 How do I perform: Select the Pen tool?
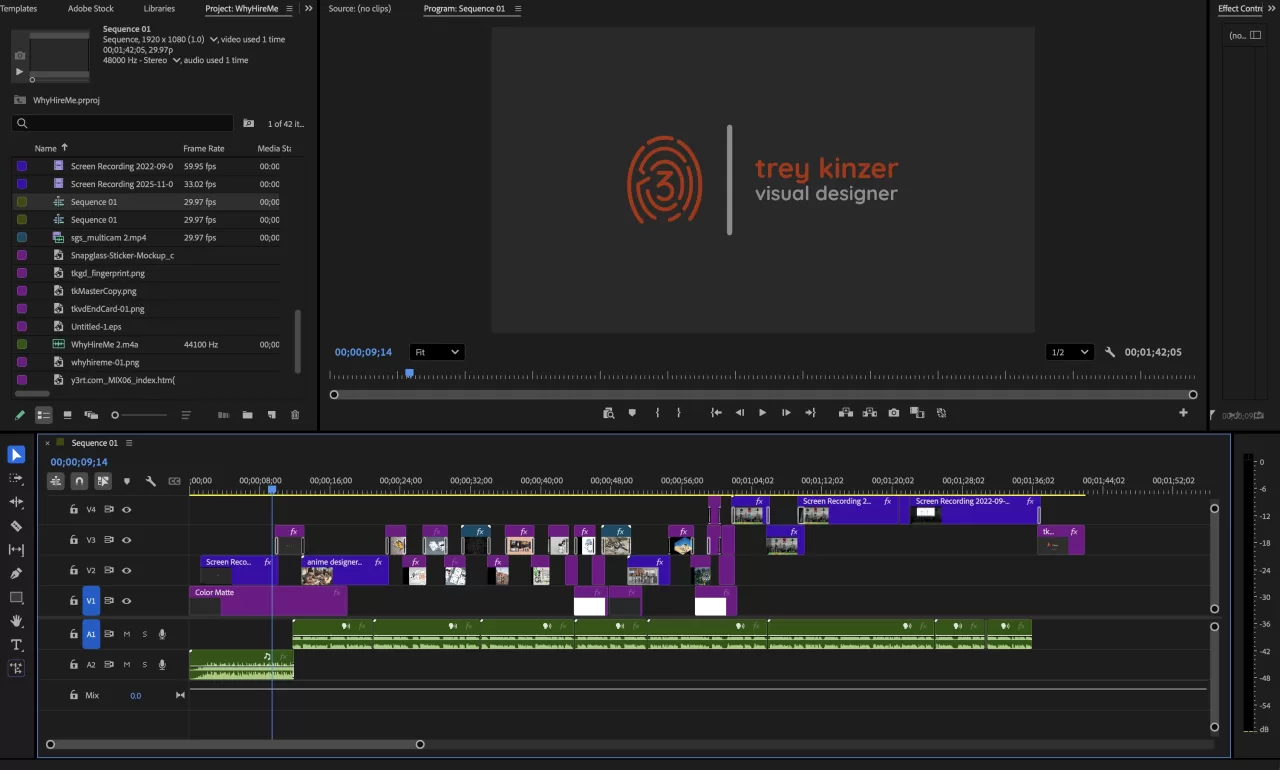(16, 574)
